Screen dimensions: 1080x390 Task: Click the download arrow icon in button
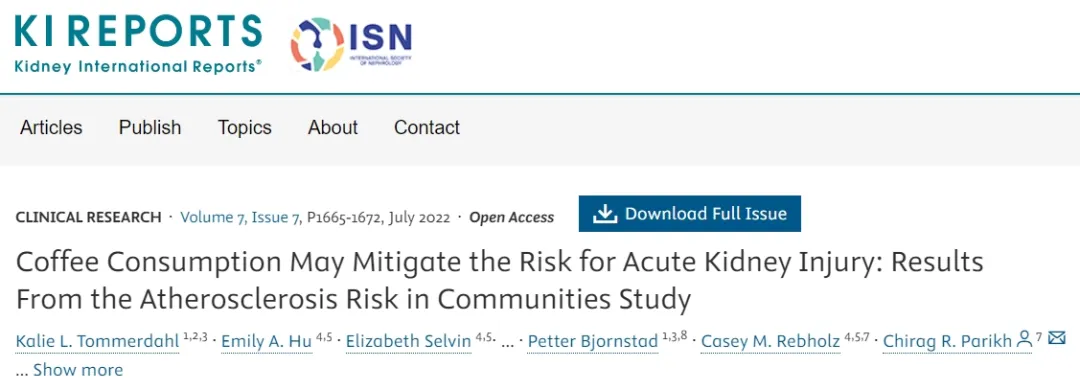coord(604,214)
